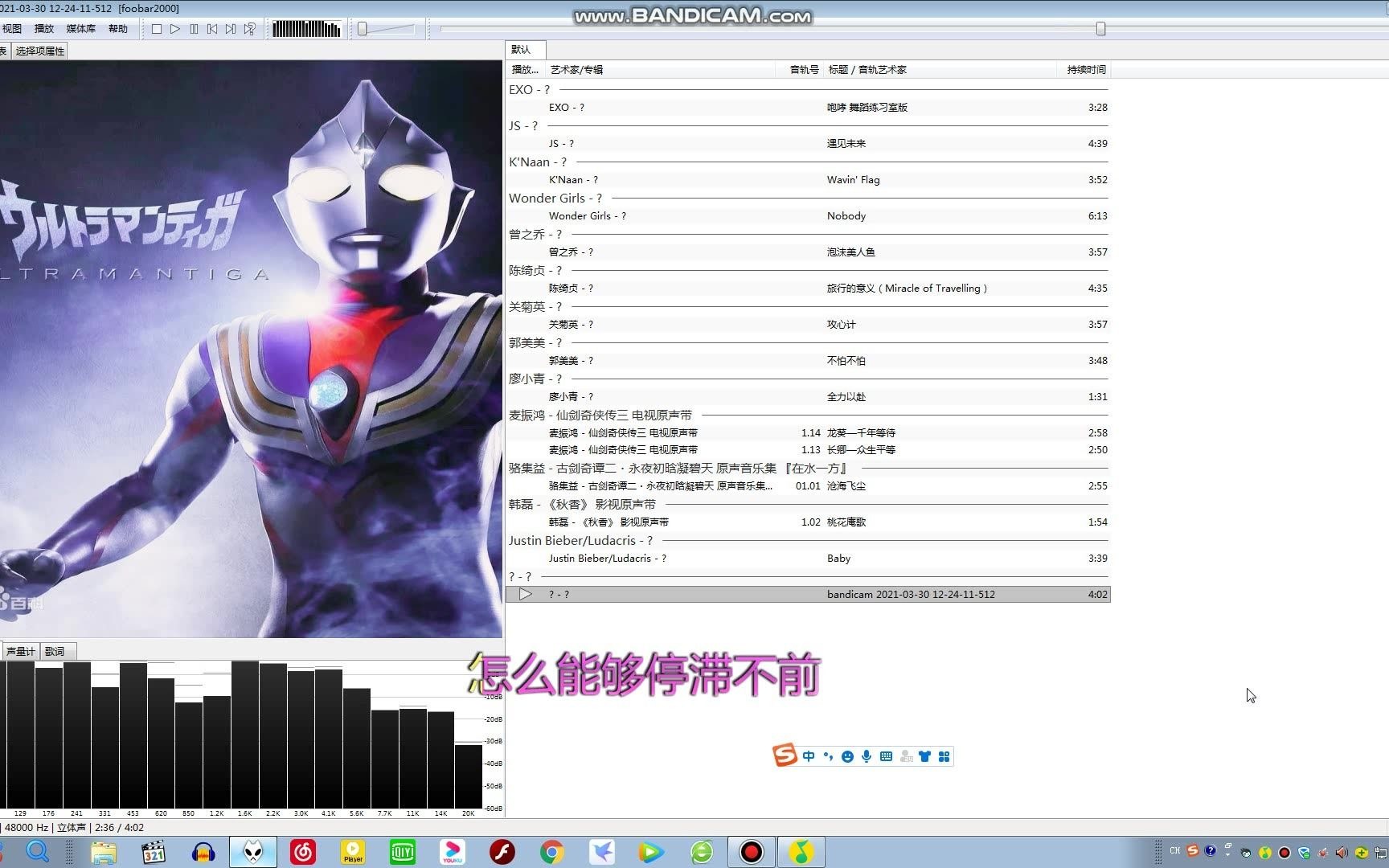Launch Media Player Classic 321 icon

(154, 852)
